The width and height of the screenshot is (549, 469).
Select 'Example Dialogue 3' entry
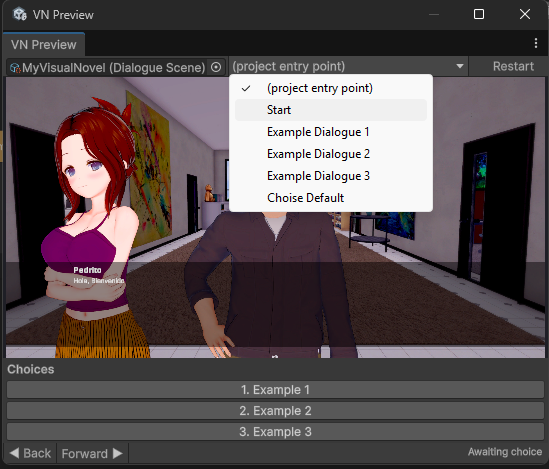(x=331, y=176)
